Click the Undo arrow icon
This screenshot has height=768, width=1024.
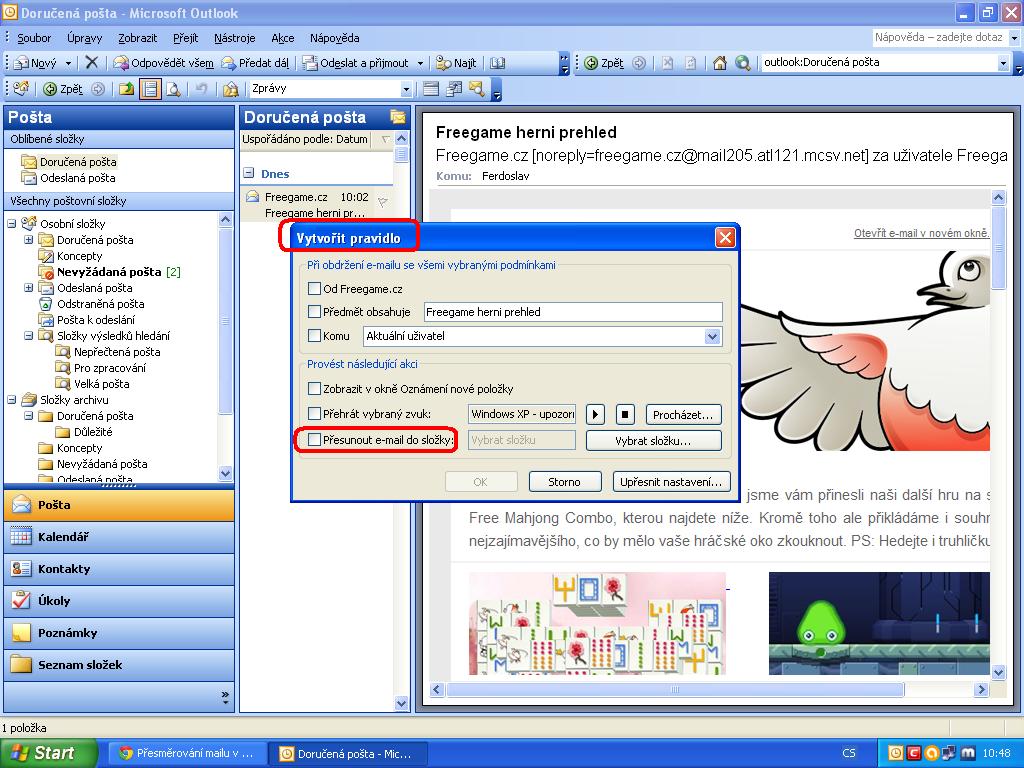pos(202,89)
